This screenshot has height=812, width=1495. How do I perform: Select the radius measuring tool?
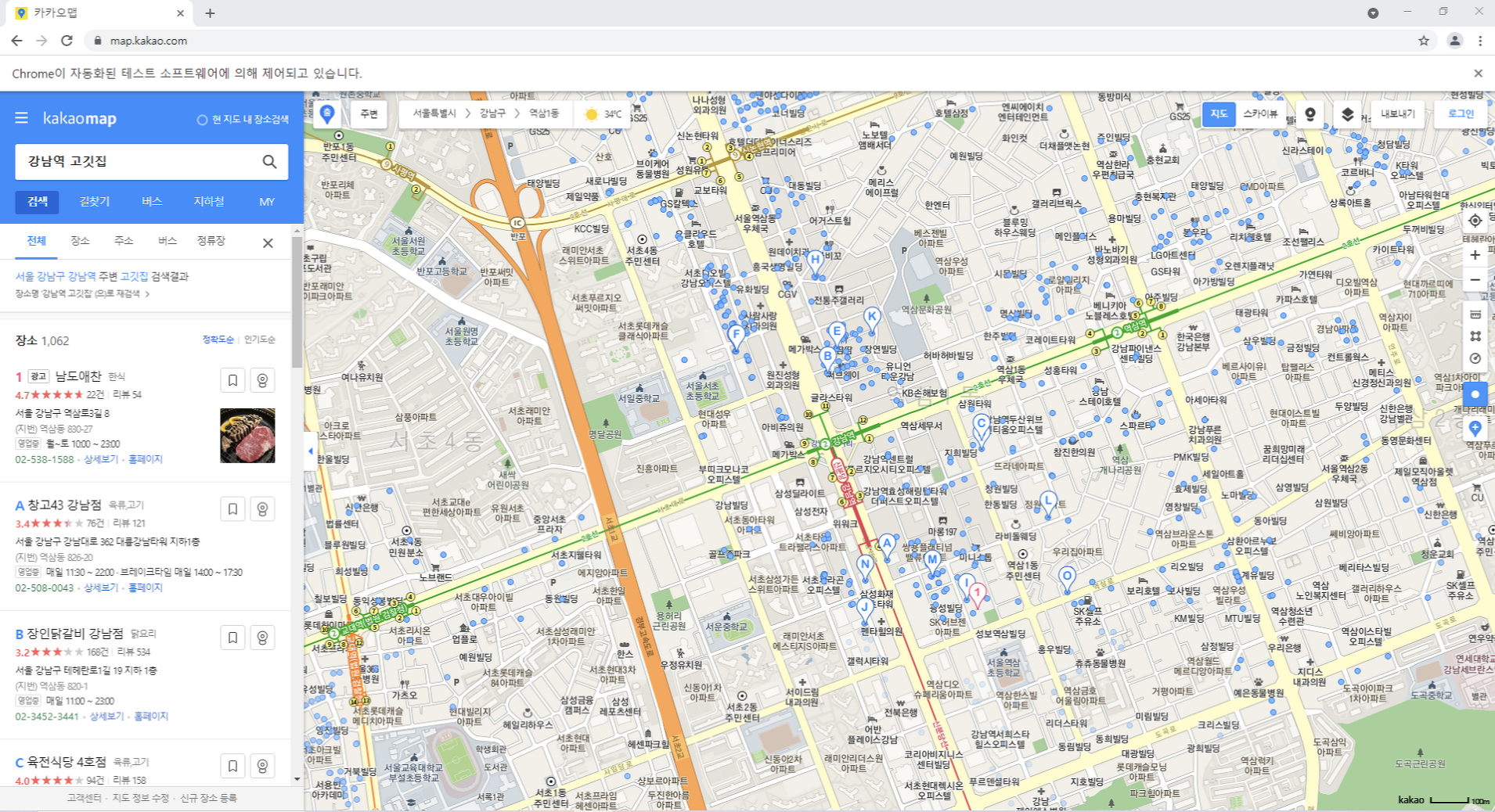click(1475, 358)
